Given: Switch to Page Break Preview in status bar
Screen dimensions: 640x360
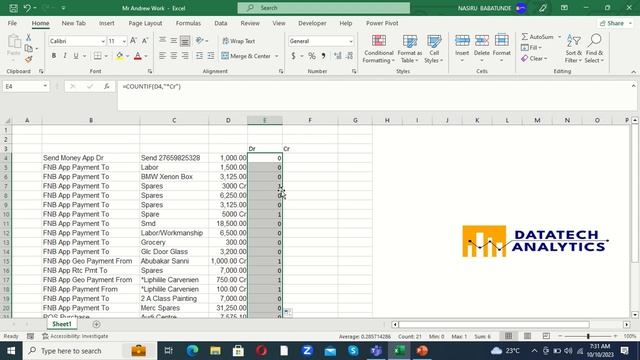Looking at the screenshot, I should (x=546, y=336).
